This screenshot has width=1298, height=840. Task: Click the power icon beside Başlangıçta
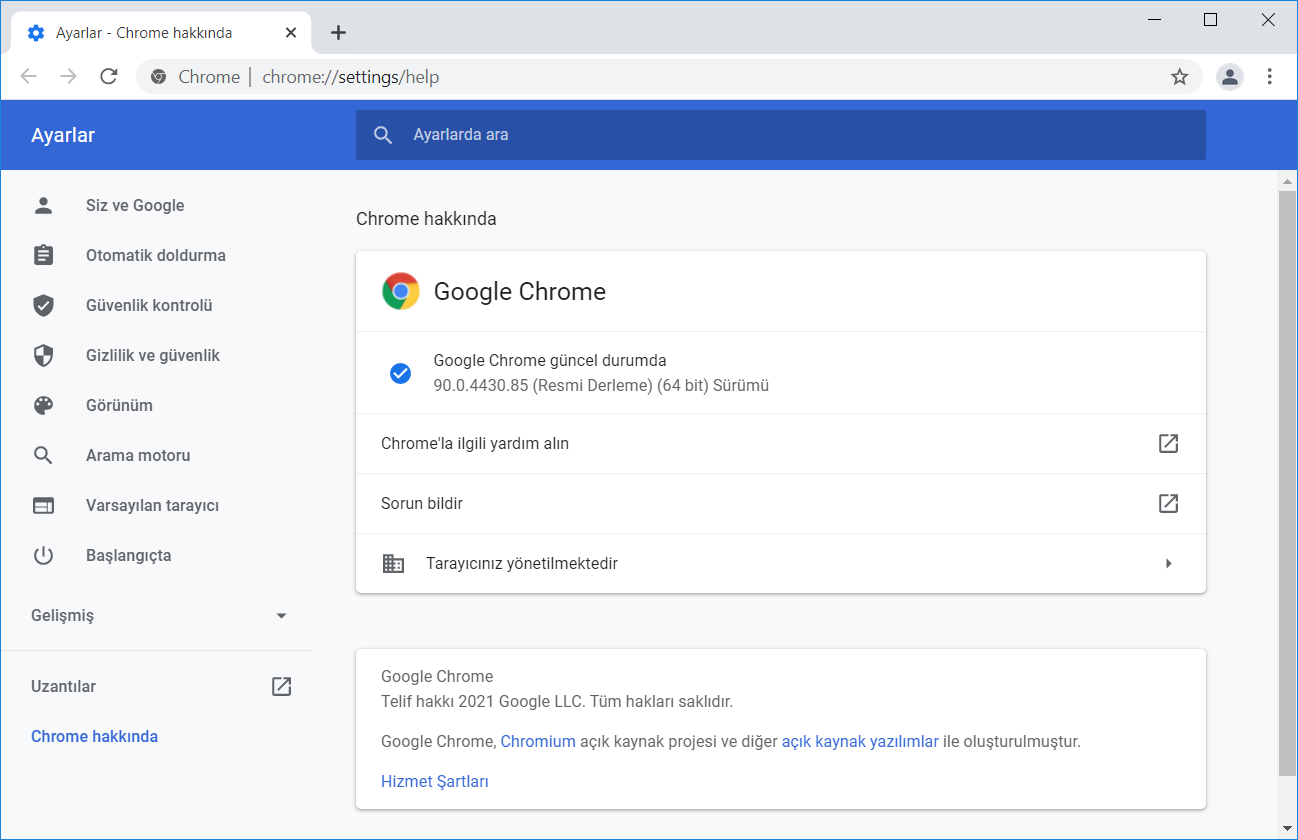coord(43,555)
